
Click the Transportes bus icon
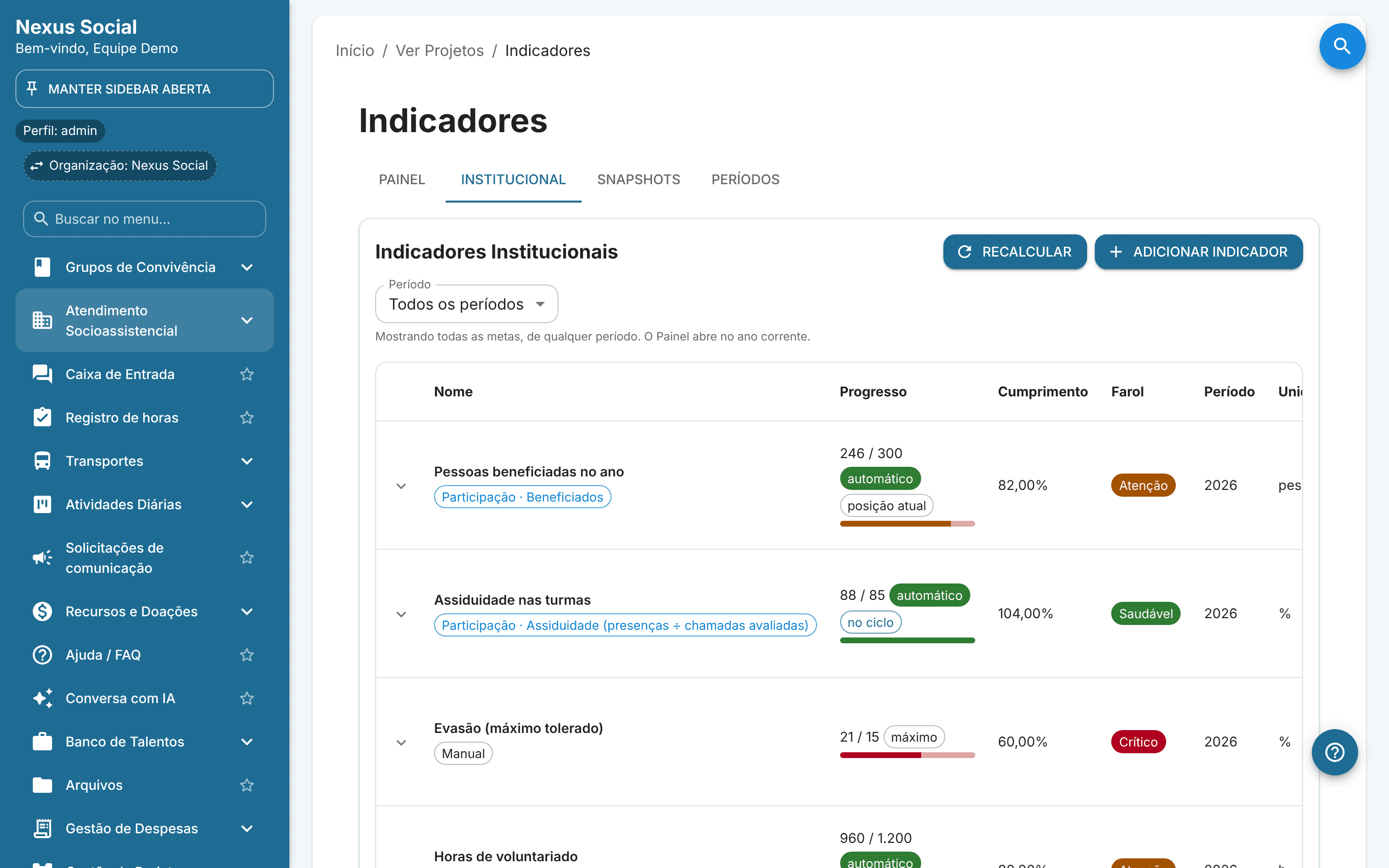[x=42, y=461]
